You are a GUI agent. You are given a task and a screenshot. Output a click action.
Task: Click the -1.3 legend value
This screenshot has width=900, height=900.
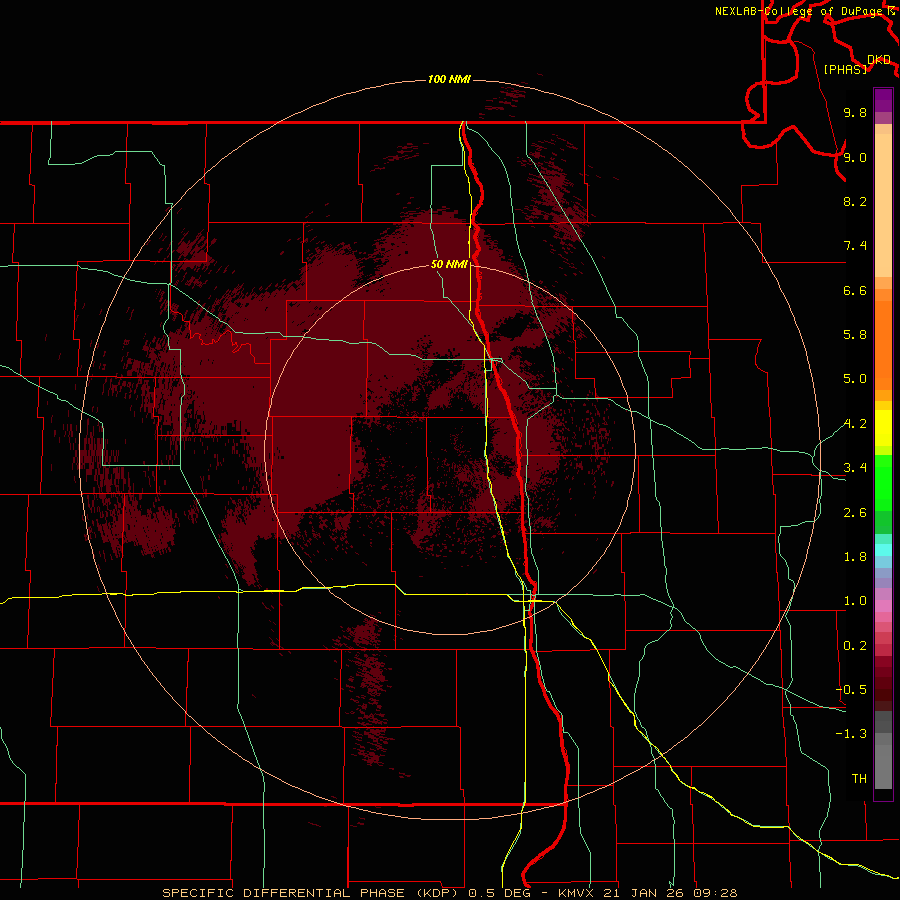point(851,734)
